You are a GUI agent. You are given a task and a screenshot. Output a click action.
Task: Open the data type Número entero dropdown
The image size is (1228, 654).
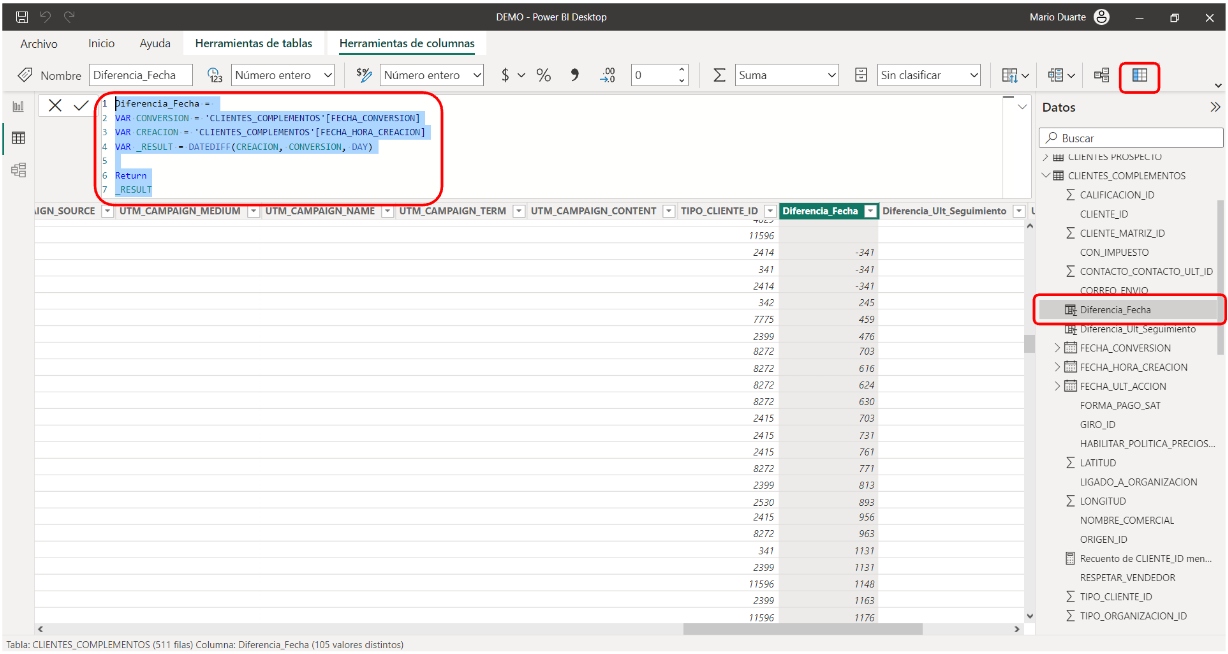click(x=284, y=75)
